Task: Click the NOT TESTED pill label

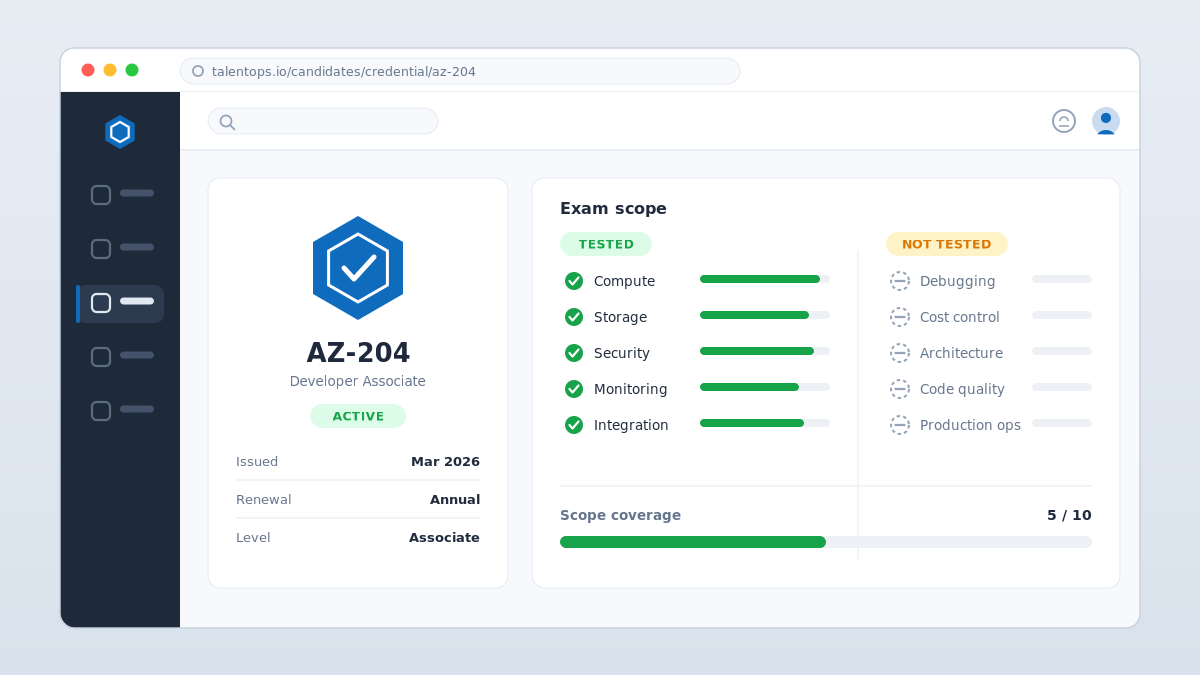Action: 947,244
